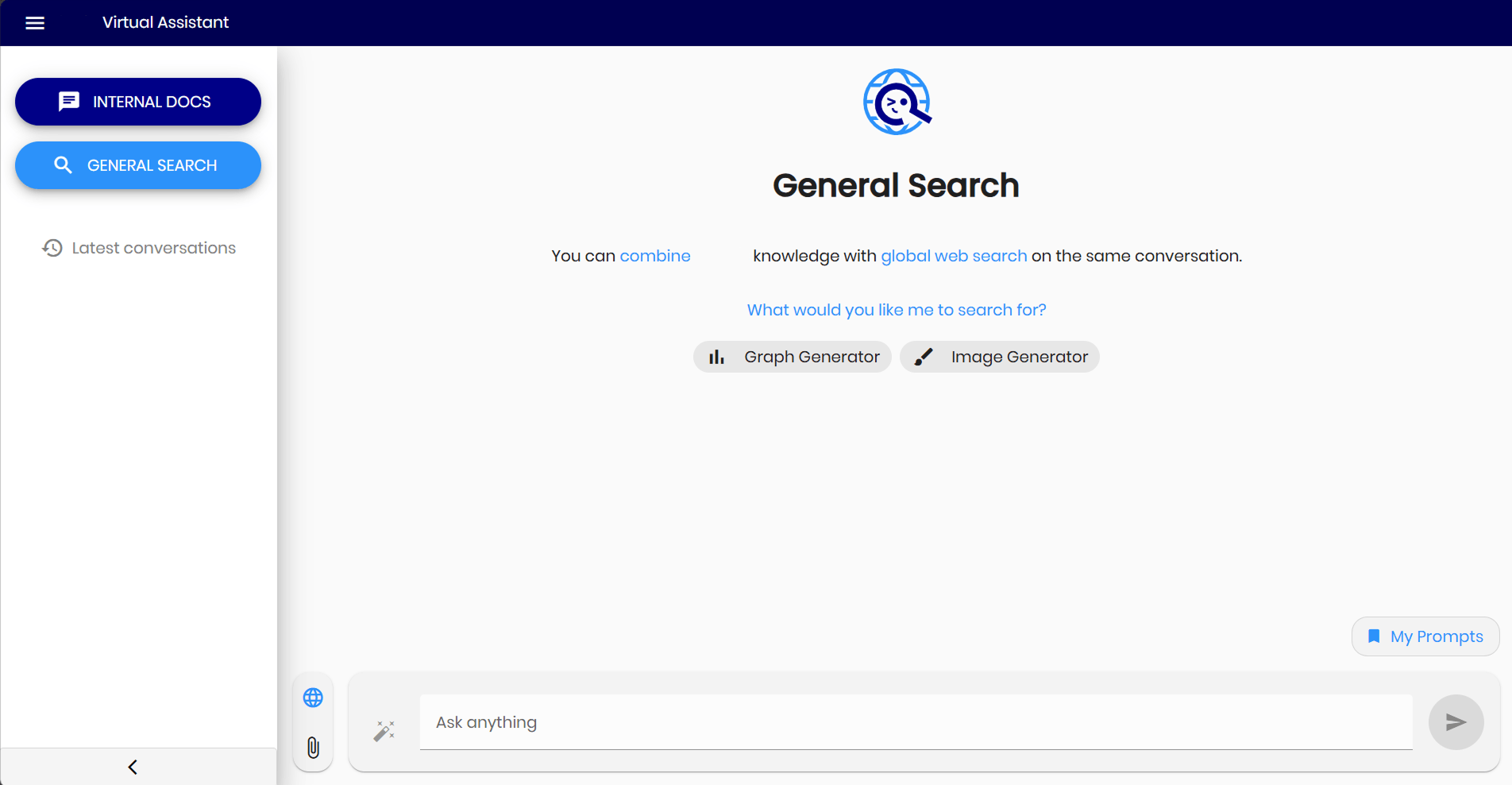This screenshot has height=785, width=1512.
Task: Follow the 'combine' link
Action: (655, 256)
